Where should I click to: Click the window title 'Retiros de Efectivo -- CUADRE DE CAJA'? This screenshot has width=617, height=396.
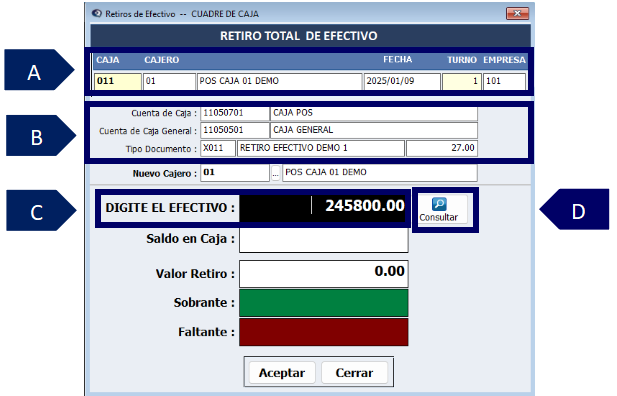tap(182, 14)
